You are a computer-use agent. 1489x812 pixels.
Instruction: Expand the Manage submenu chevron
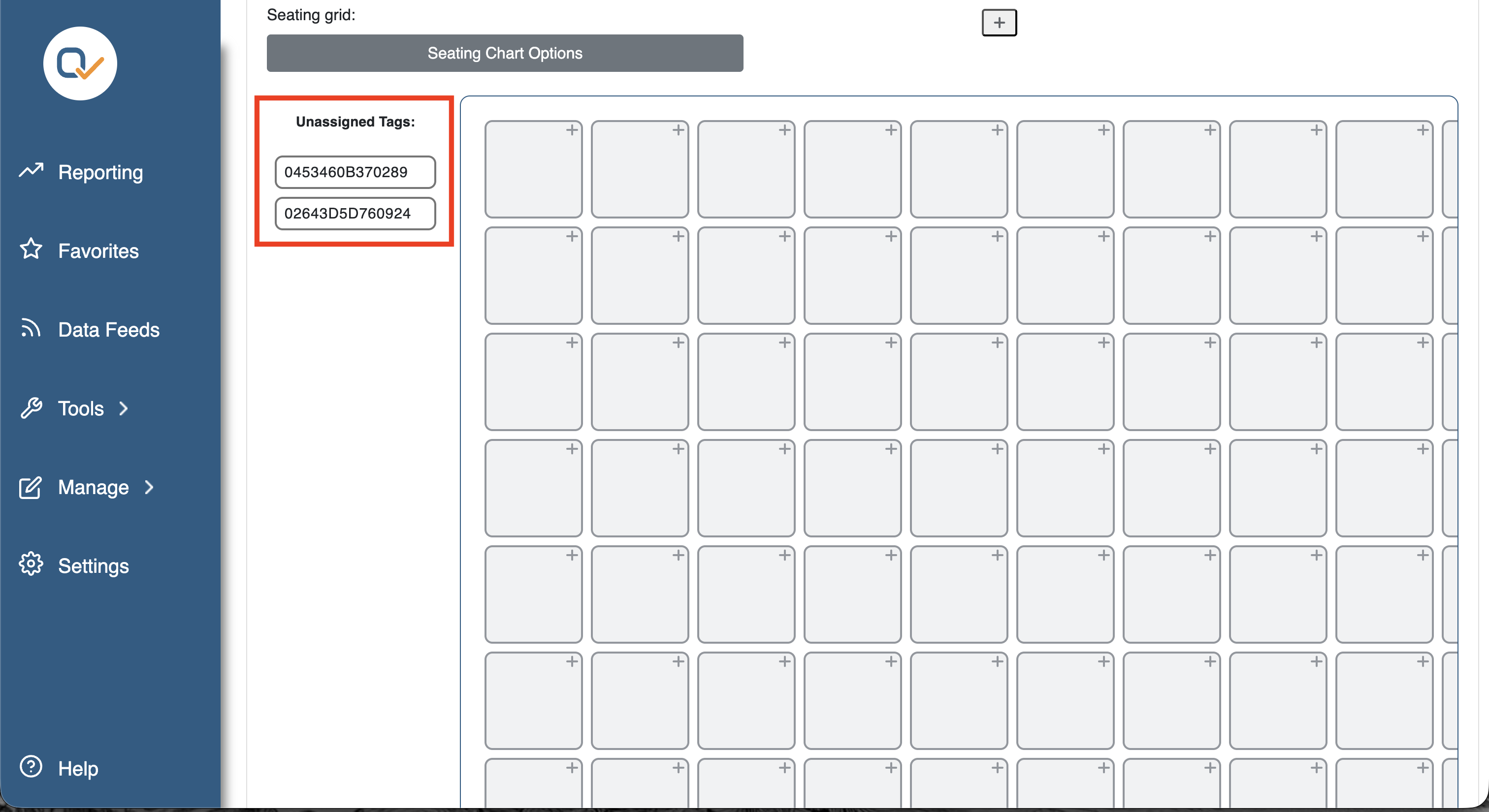[149, 487]
